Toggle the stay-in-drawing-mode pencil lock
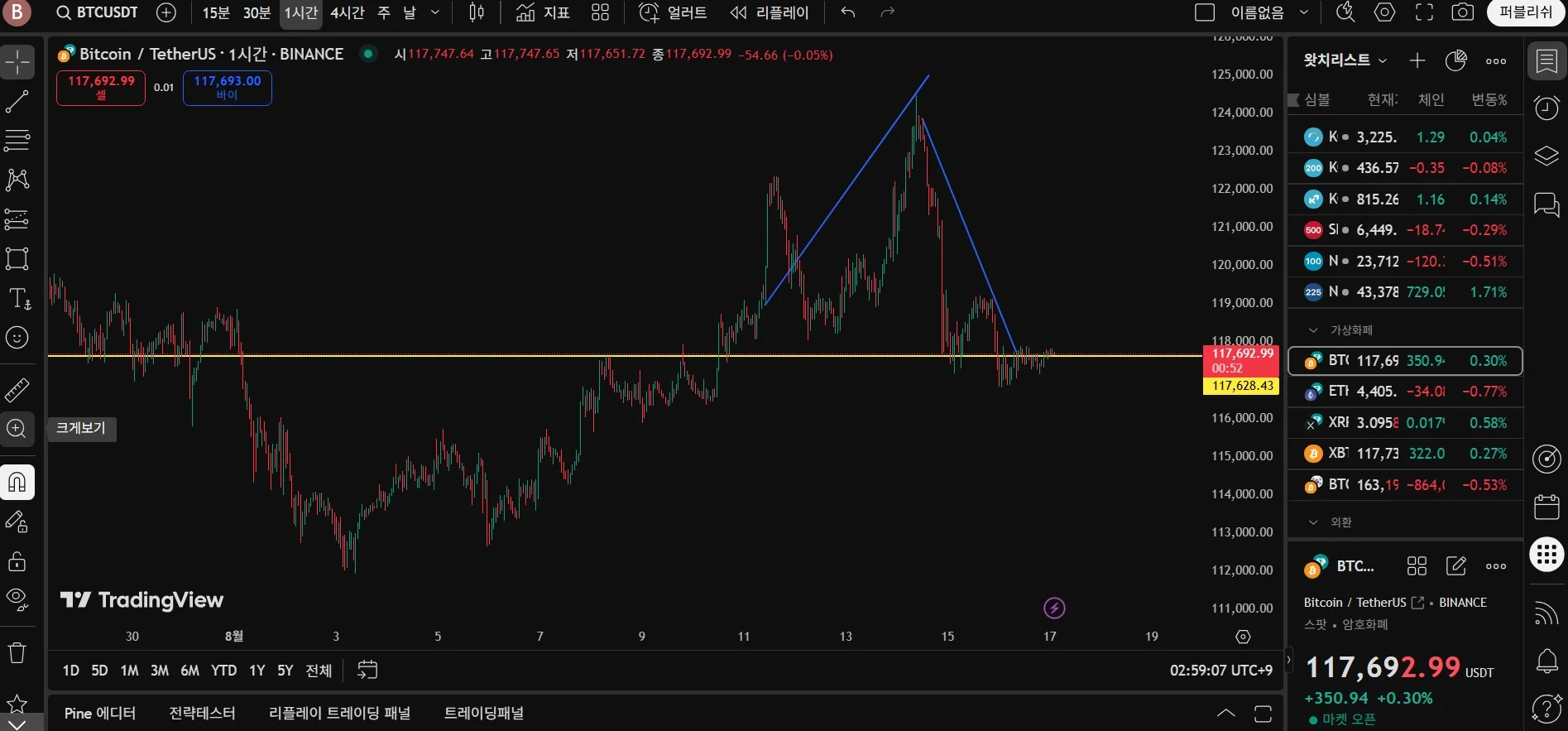Screen dimensions: 1568x731 click(x=17, y=522)
